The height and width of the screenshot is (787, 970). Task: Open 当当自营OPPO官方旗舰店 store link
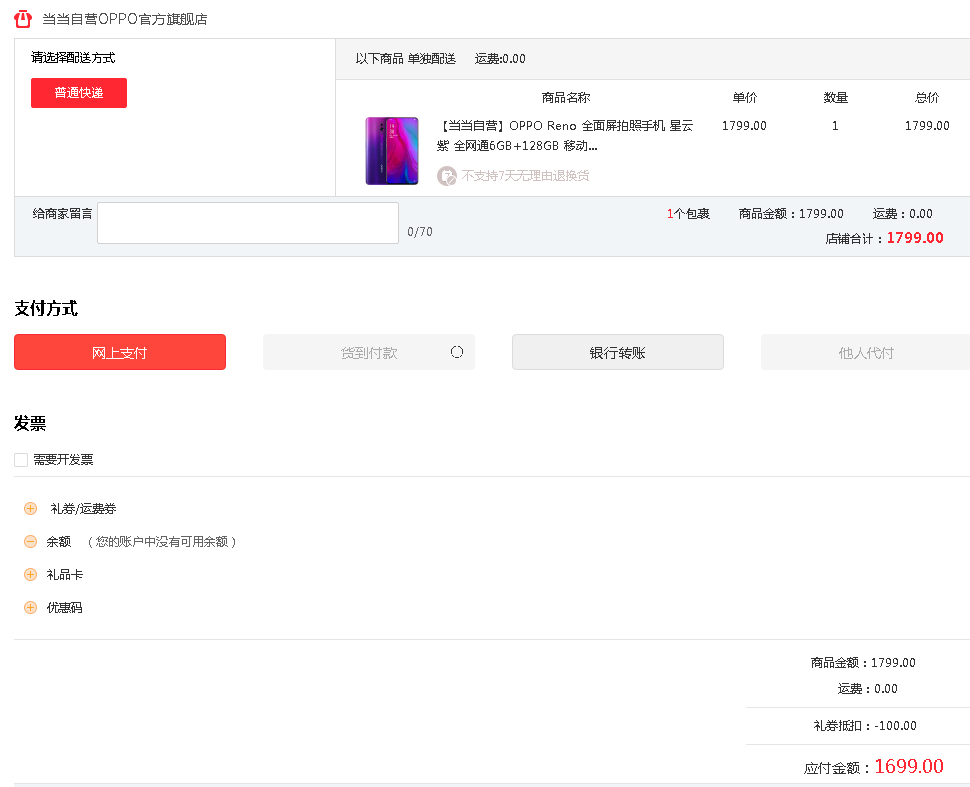[x=124, y=19]
